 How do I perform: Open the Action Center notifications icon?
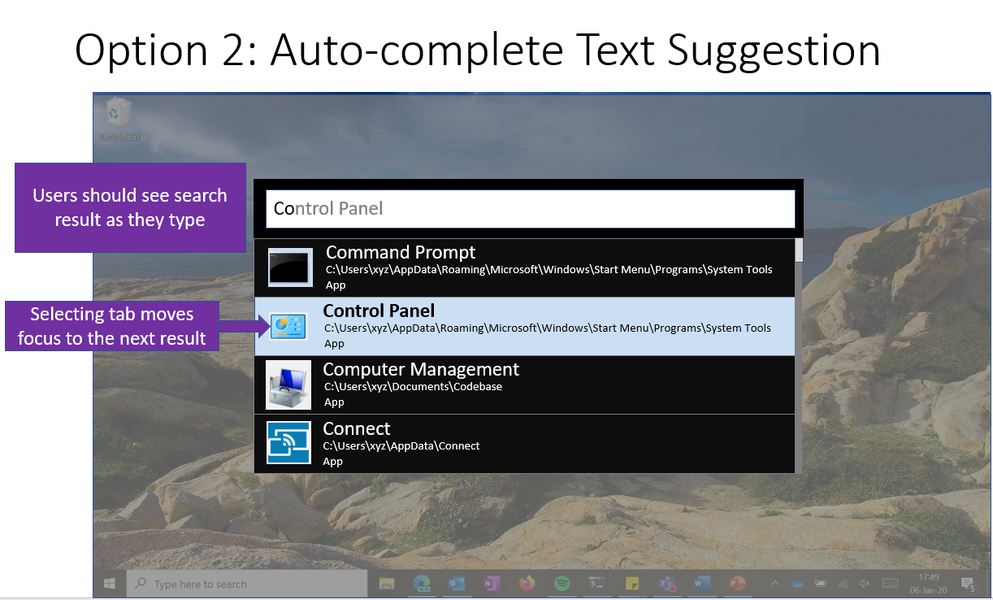967,584
